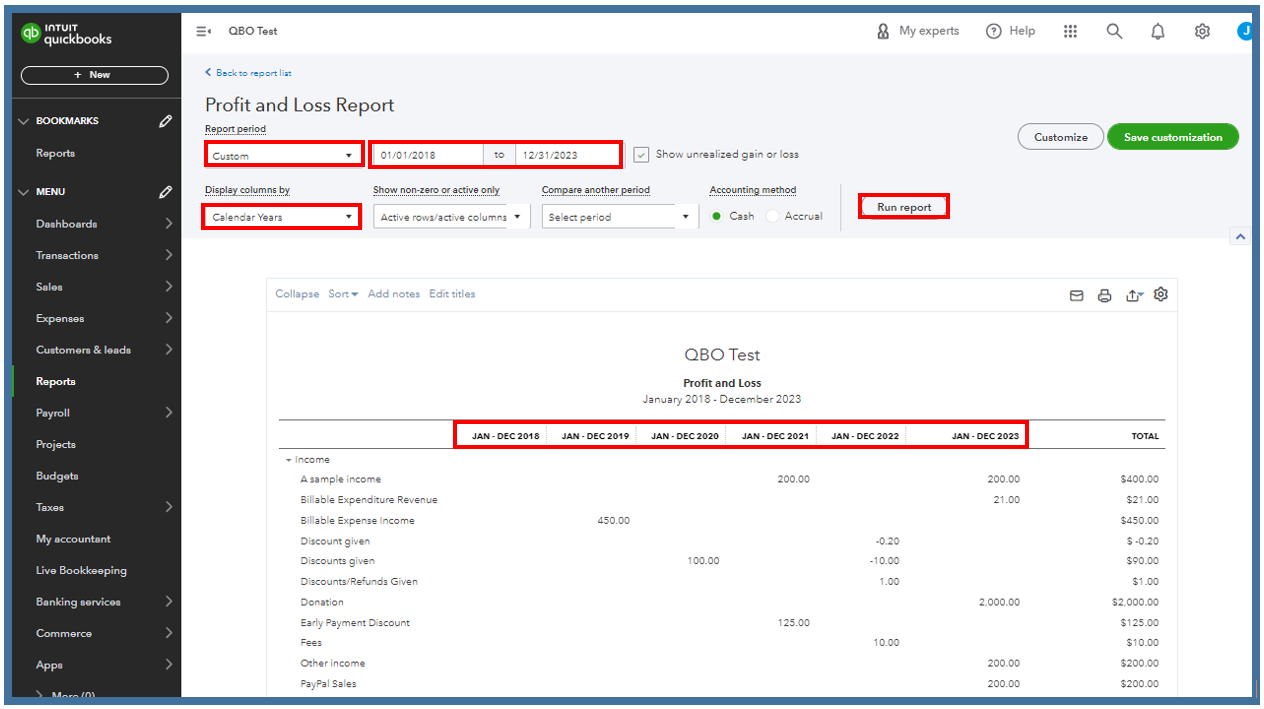The image size is (1264, 709).
Task: Open Banking services in sidebar
Action: tap(78, 602)
